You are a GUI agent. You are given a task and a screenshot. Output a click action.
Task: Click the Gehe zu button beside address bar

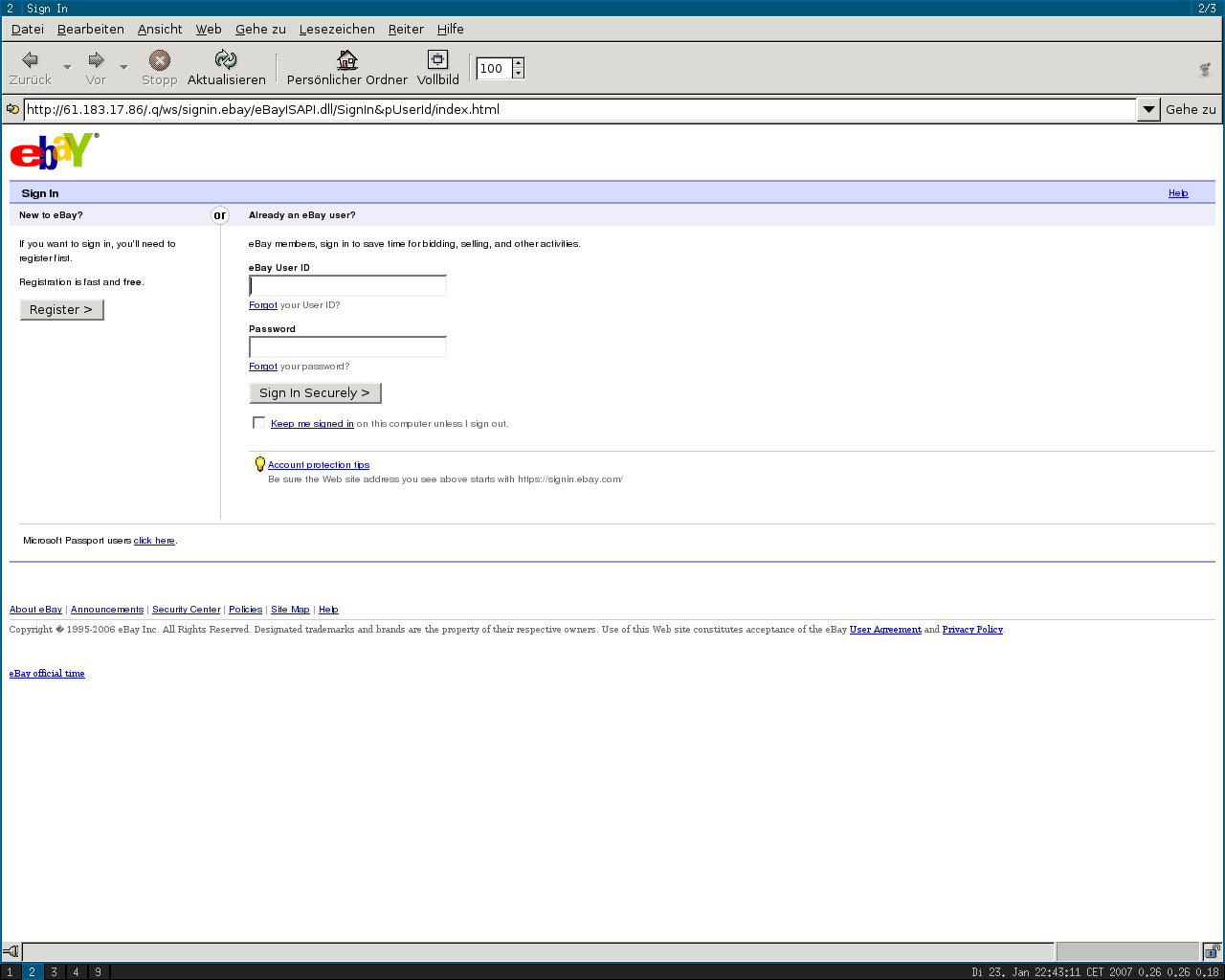click(x=1191, y=109)
